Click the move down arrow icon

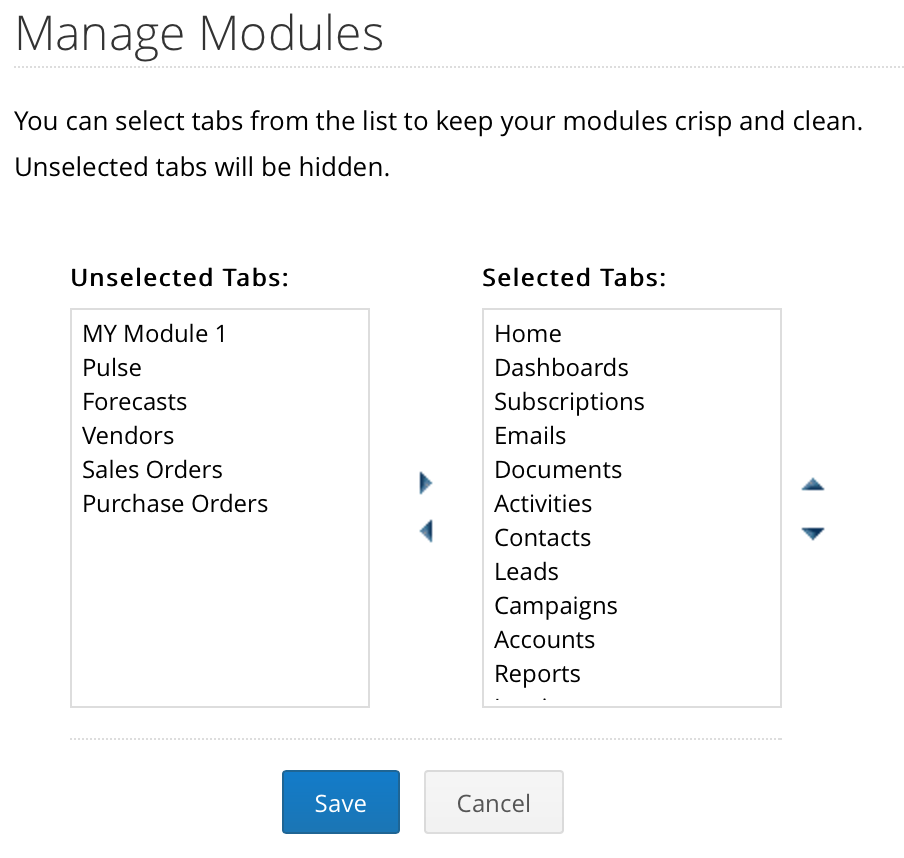[813, 534]
